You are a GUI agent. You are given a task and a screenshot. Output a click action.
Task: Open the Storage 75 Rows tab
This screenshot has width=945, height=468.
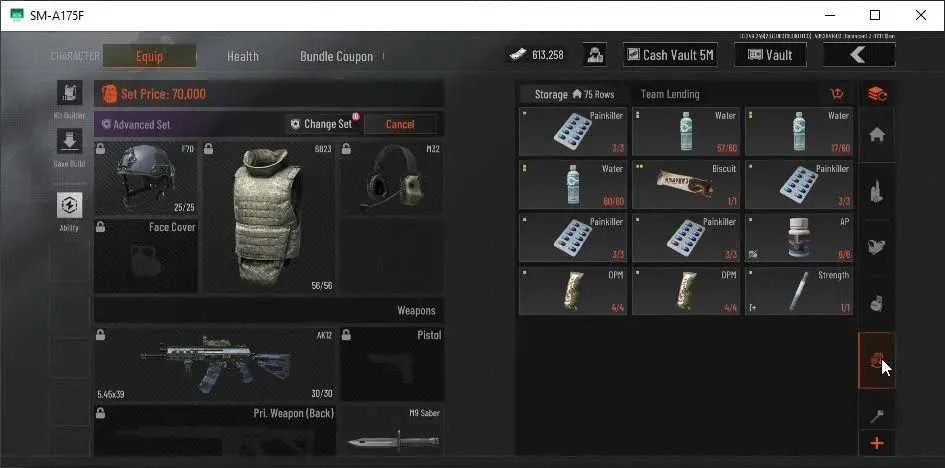coord(574,95)
